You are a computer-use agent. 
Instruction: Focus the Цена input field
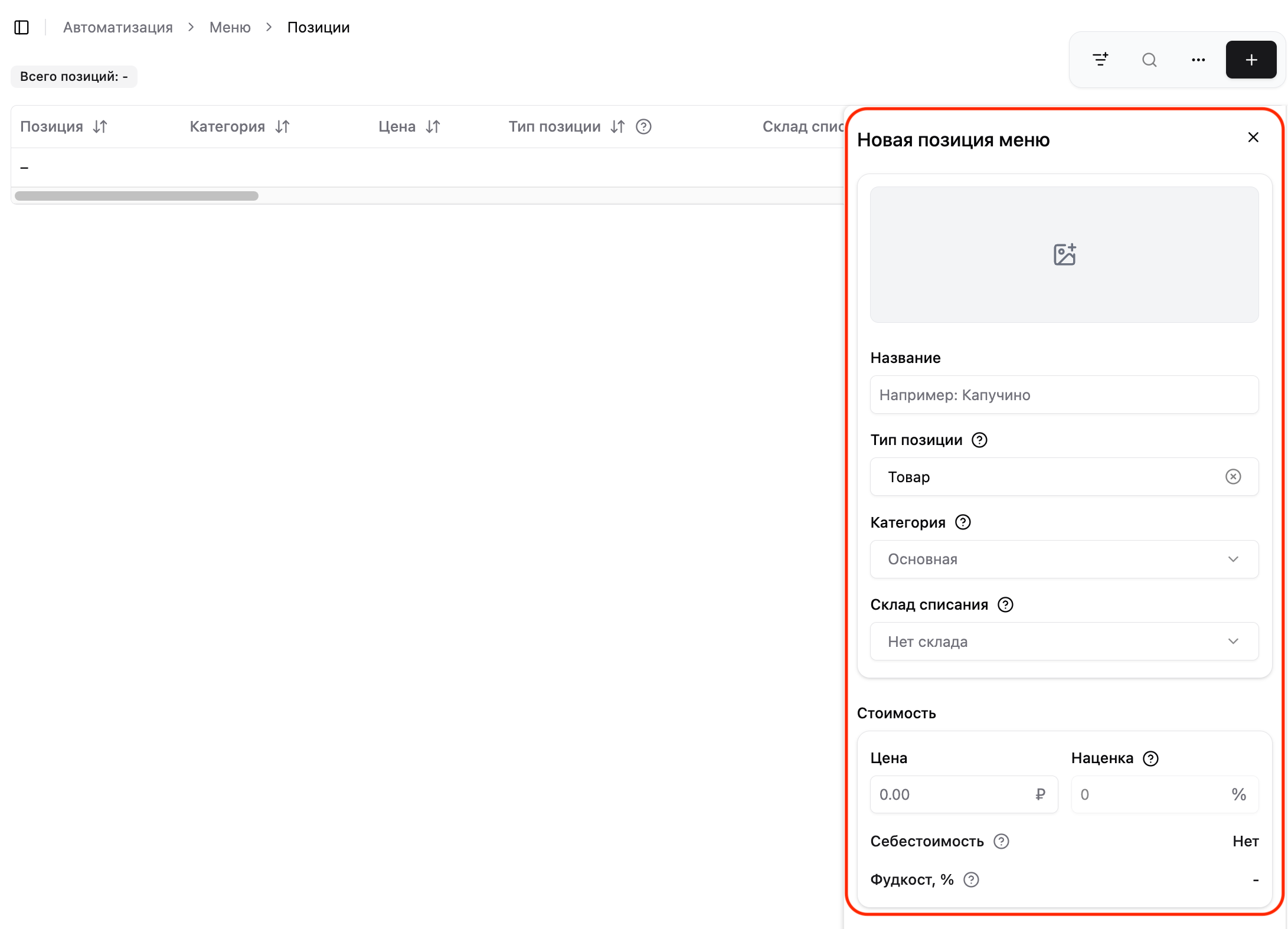click(x=964, y=794)
